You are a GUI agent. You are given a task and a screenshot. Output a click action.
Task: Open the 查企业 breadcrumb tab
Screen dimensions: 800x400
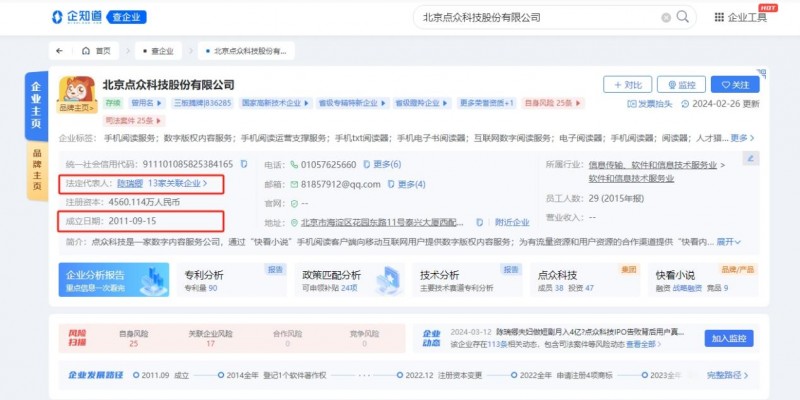[158, 51]
